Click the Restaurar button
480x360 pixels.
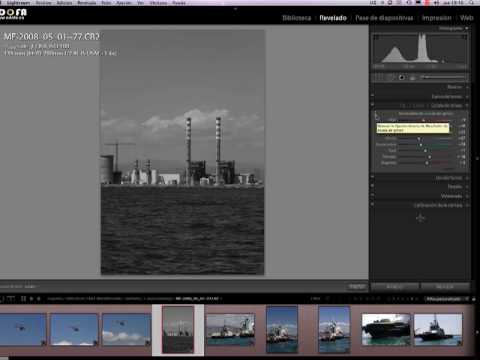pyautogui.click(x=445, y=286)
